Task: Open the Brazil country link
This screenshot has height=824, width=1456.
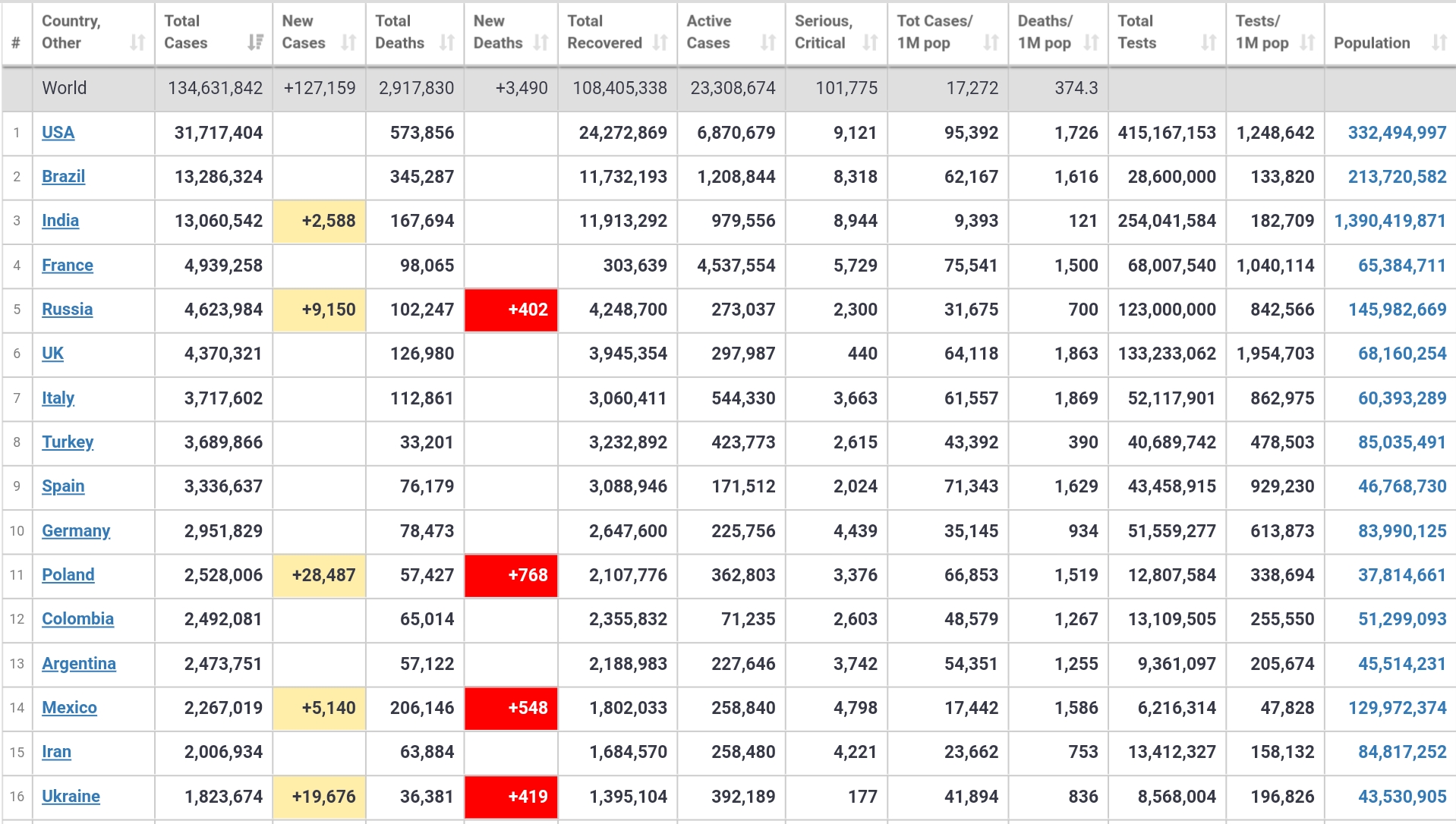Action: pyautogui.click(x=63, y=177)
